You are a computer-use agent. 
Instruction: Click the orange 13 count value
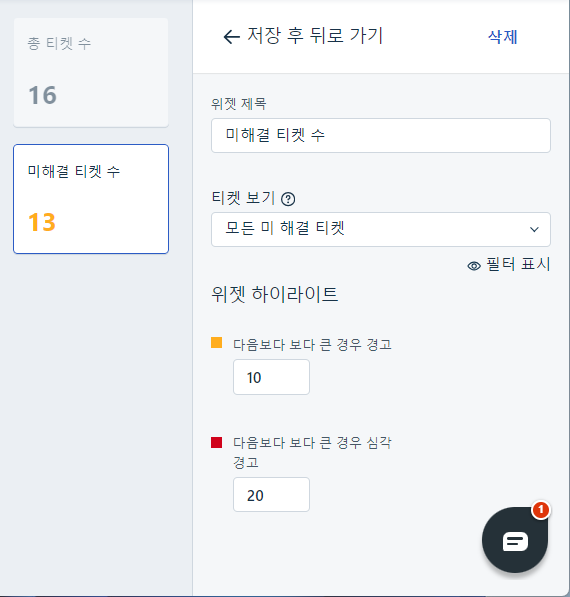pos(42,222)
